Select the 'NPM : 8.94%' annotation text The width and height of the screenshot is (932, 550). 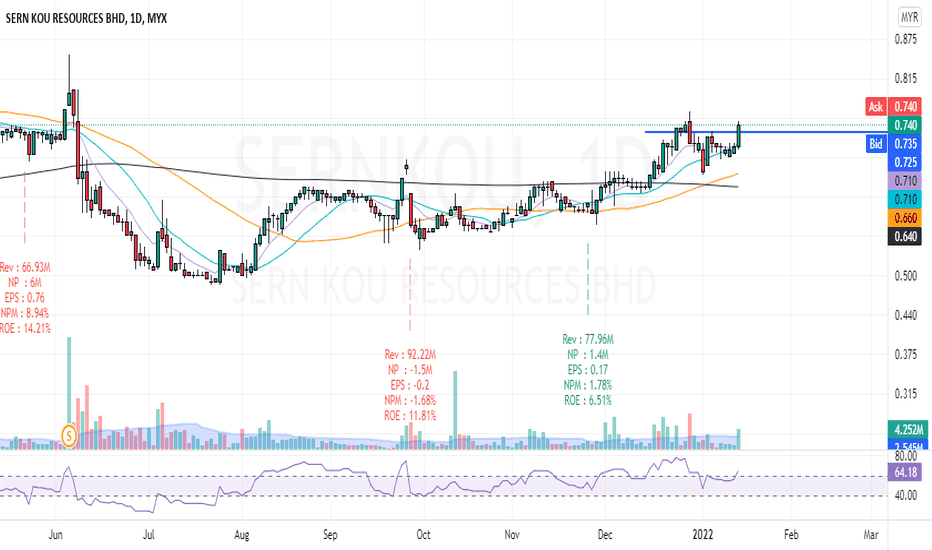pos(25,313)
